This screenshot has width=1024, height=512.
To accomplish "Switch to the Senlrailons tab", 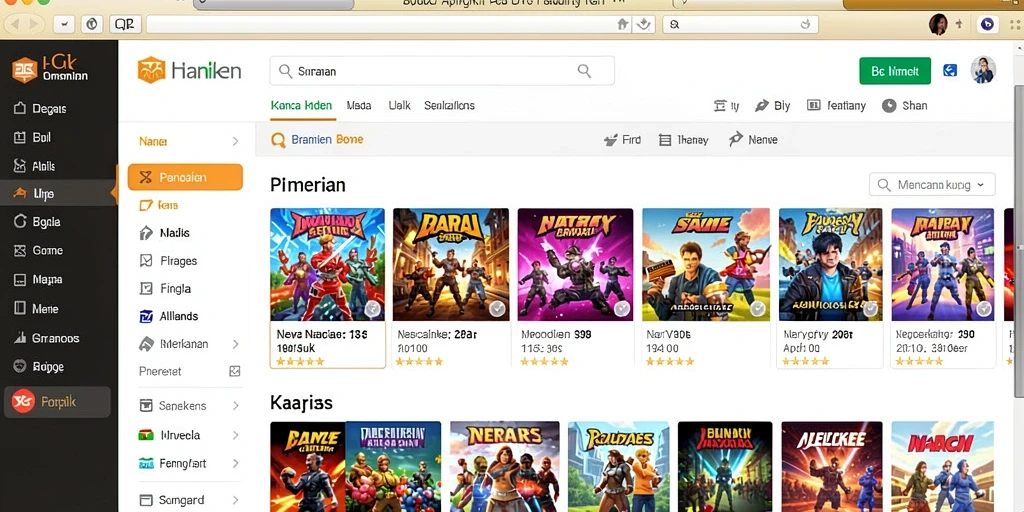I will (x=449, y=105).
